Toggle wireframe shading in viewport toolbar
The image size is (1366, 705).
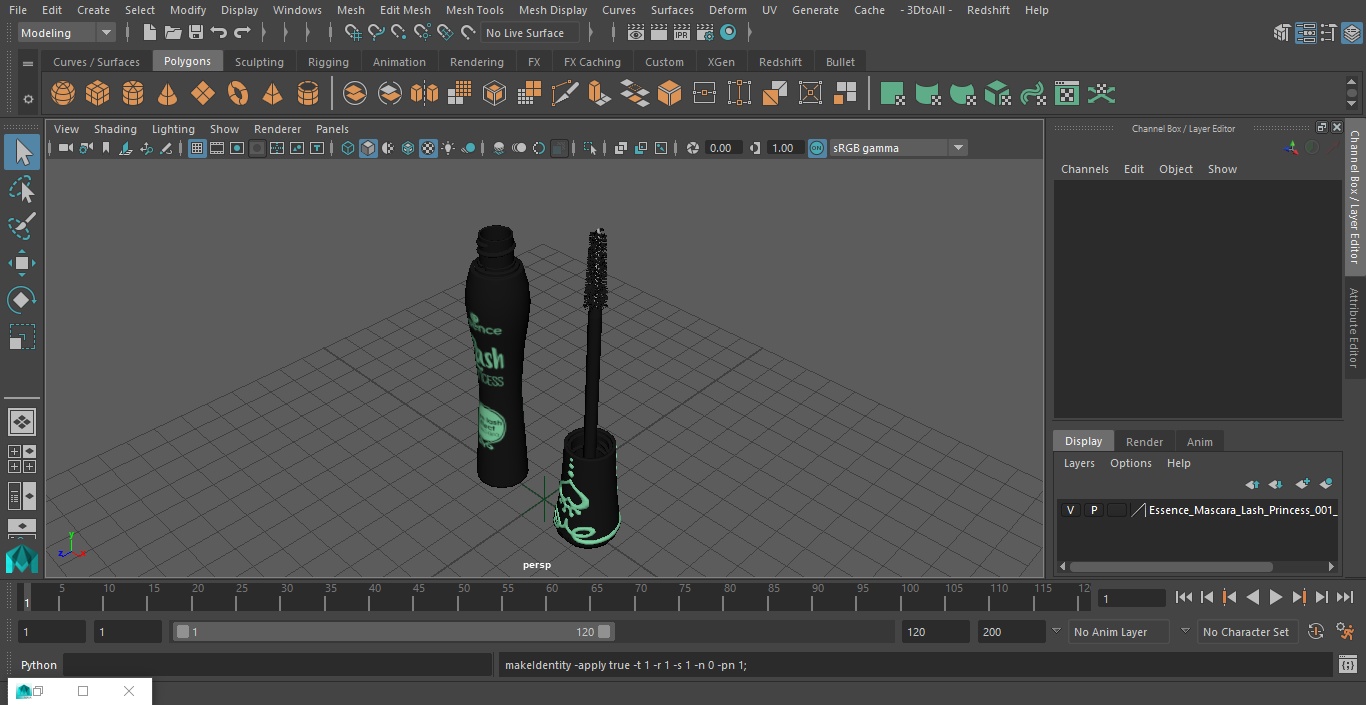pos(347,148)
